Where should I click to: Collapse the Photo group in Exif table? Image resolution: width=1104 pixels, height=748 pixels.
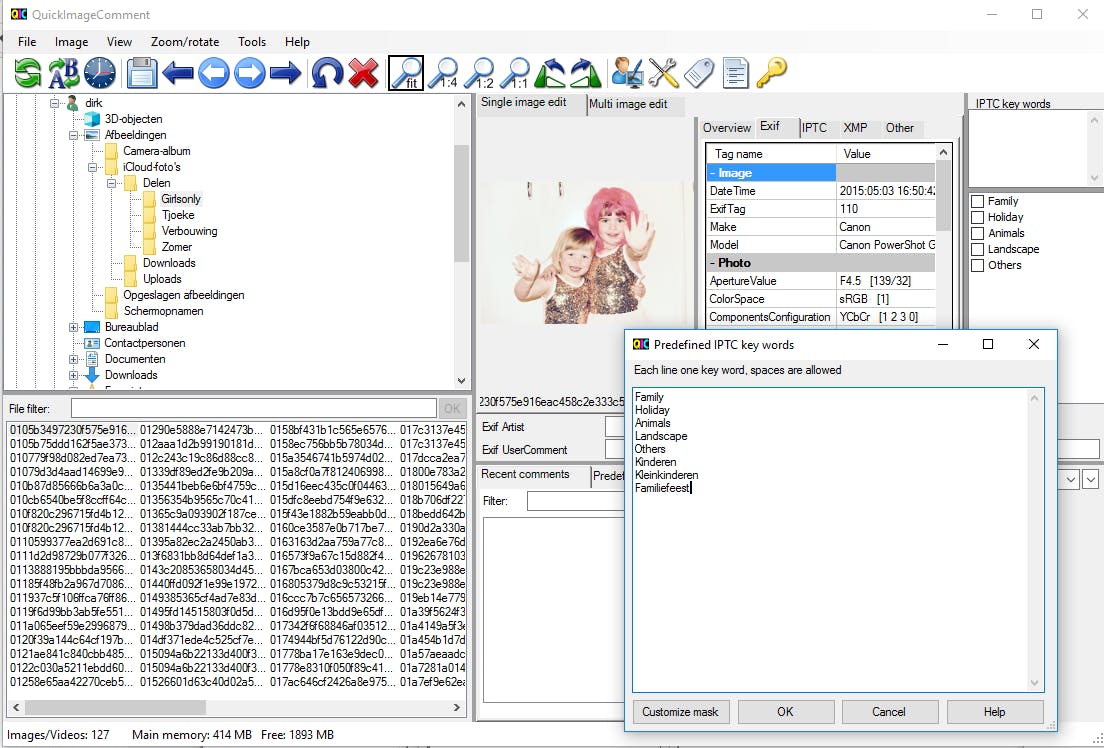click(x=713, y=263)
